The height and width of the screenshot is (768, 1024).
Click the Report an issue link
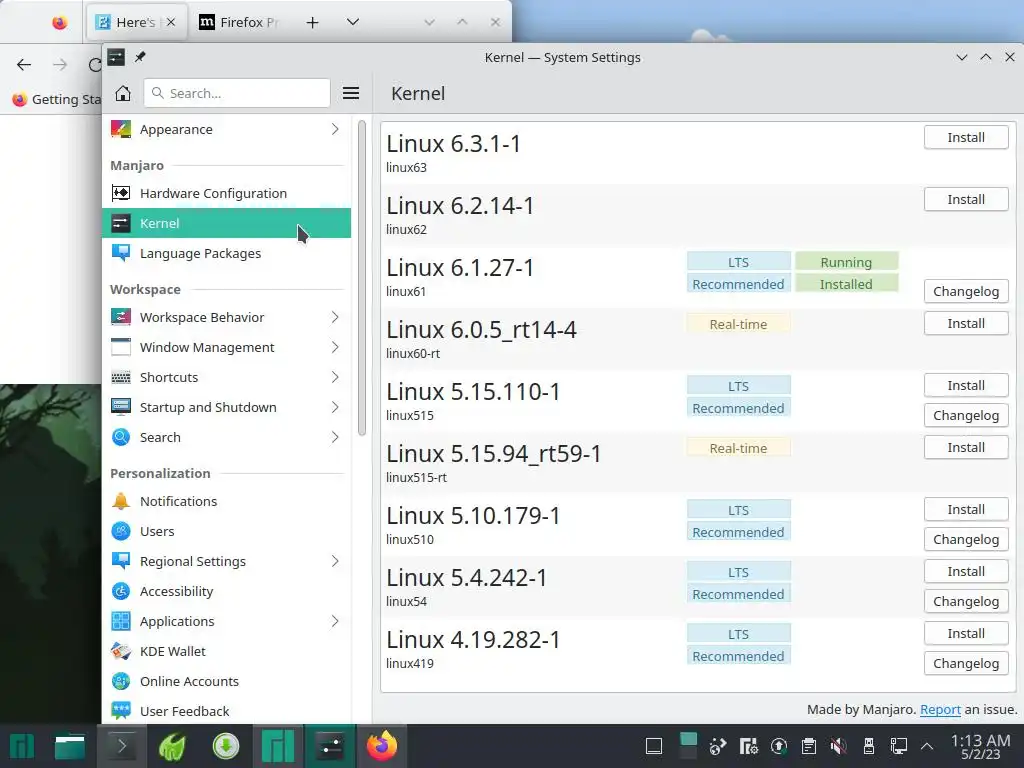click(940, 709)
